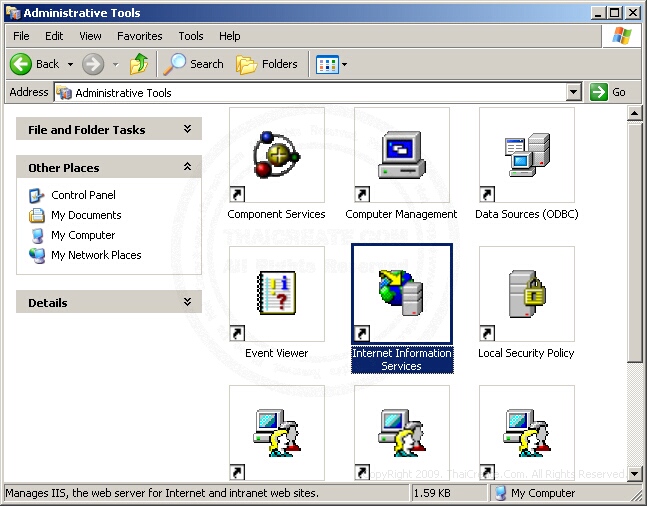Open the Forward history dropdown arrow
The width and height of the screenshot is (647, 506).
116,64
